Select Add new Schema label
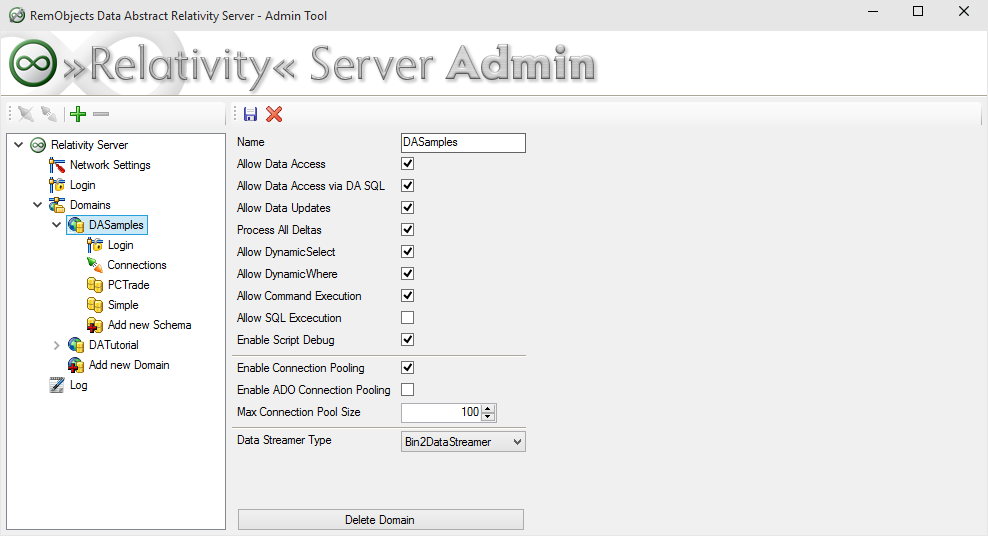Viewport: 988px width, 536px height. coord(149,325)
